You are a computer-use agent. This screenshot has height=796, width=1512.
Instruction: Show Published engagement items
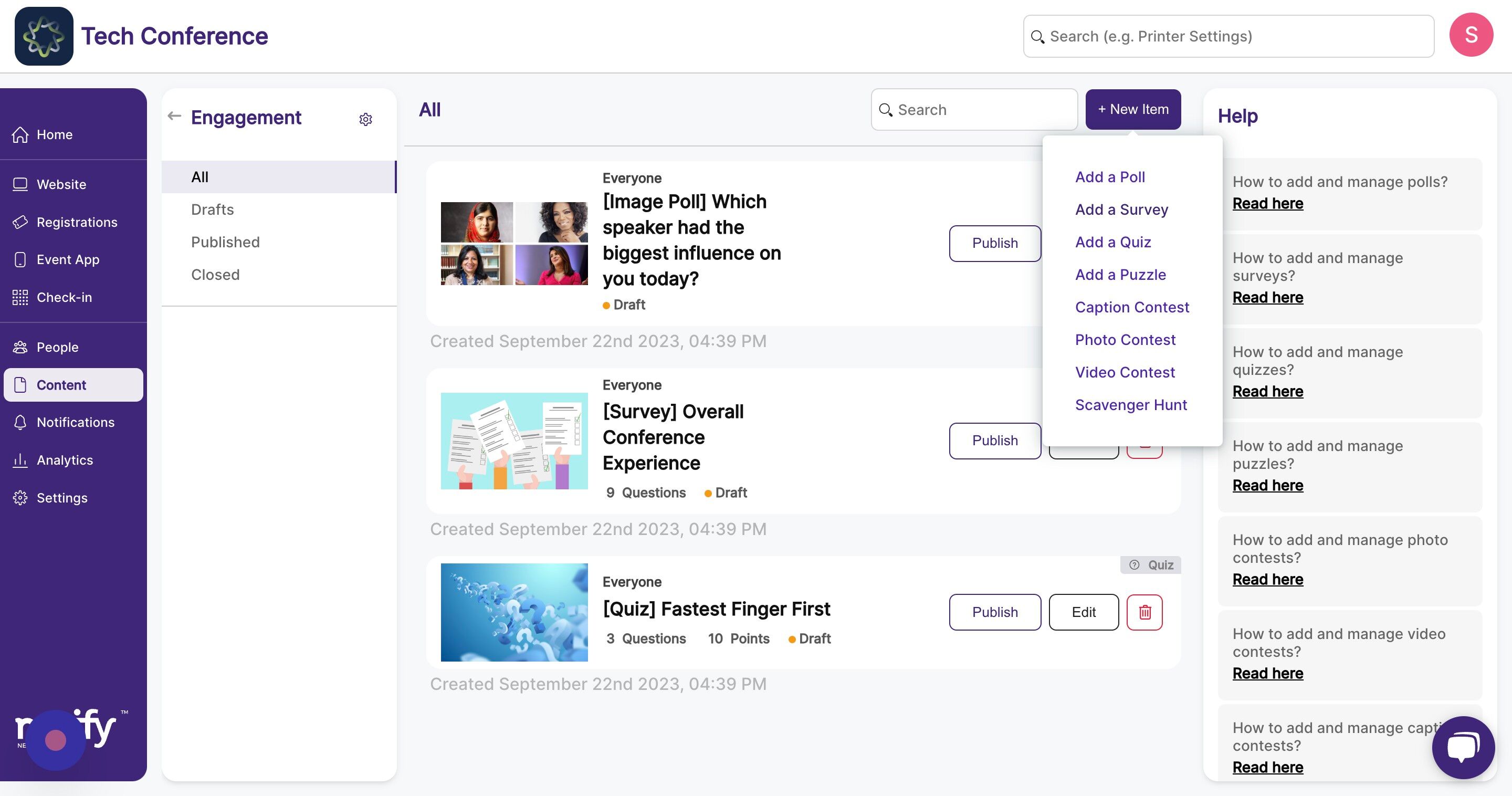(225, 242)
